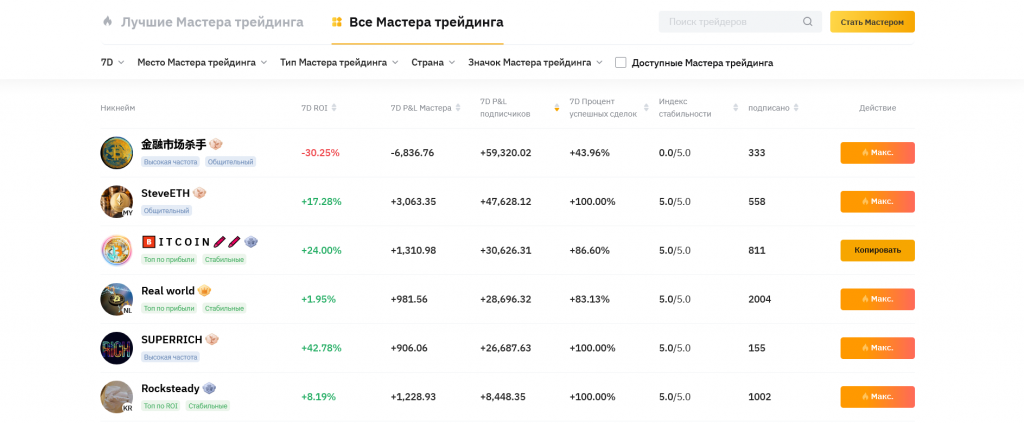Click the grid icon beside Все Мастера трейдинга
The width and height of the screenshot is (1024, 423).
[x=337, y=22]
